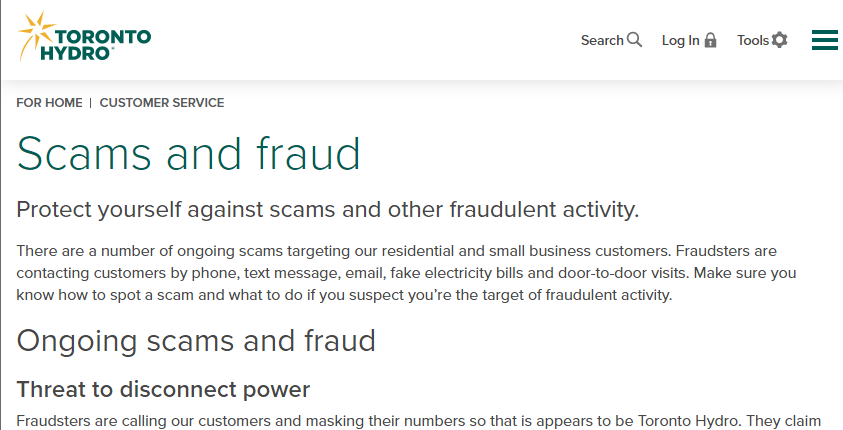Click the breadcrumb separator bar
The width and height of the screenshot is (843, 430).
tap(91, 103)
